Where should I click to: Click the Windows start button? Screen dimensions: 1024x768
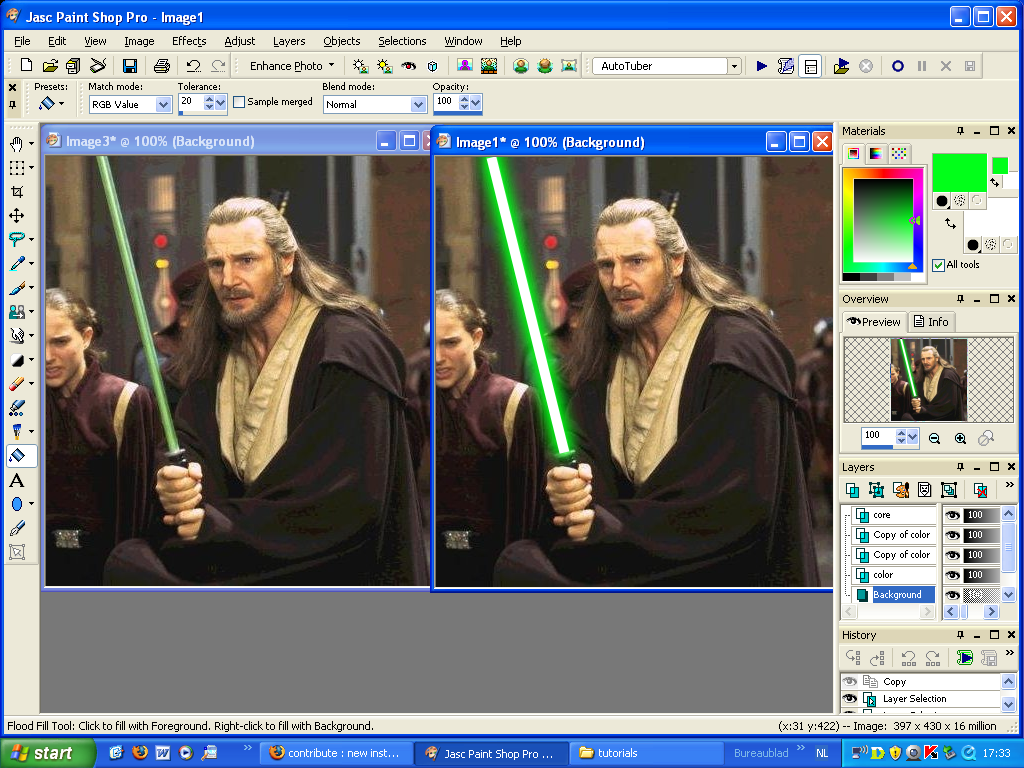click(x=47, y=754)
